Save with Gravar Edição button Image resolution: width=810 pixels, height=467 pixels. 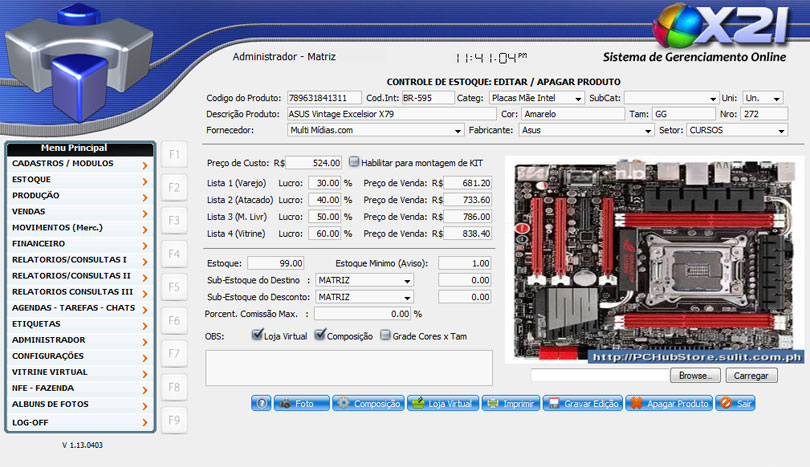click(581, 403)
